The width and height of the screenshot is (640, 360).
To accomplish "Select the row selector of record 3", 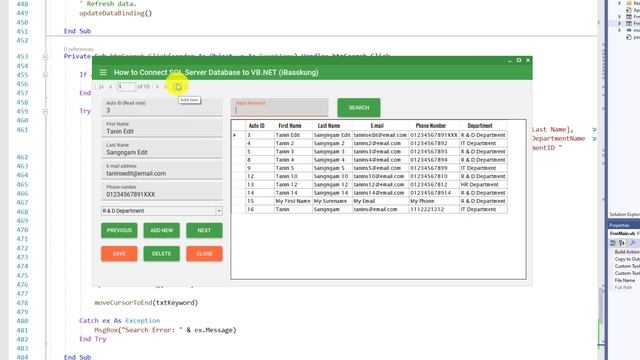I will (238, 135).
